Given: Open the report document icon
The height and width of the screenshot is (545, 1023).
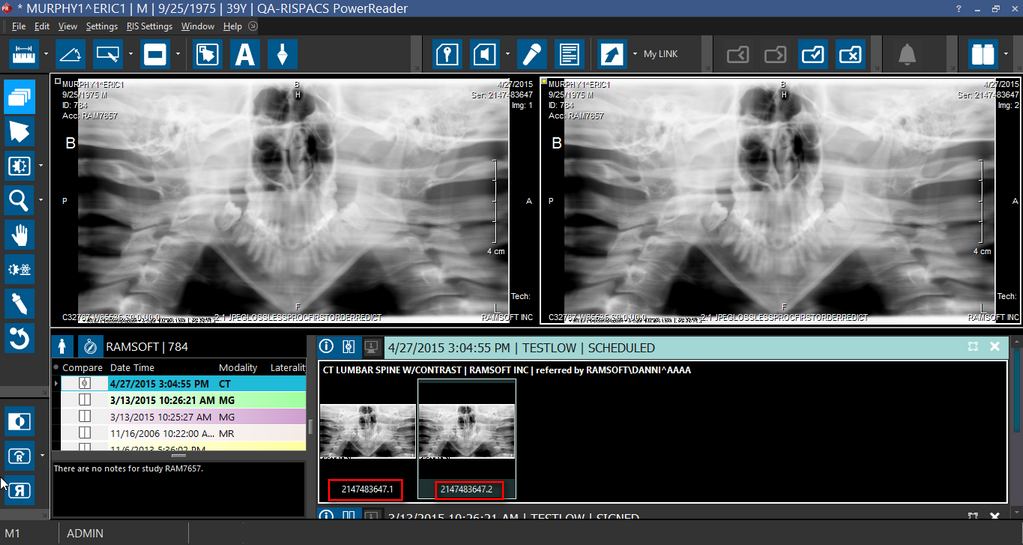Looking at the screenshot, I should click(569, 53).
